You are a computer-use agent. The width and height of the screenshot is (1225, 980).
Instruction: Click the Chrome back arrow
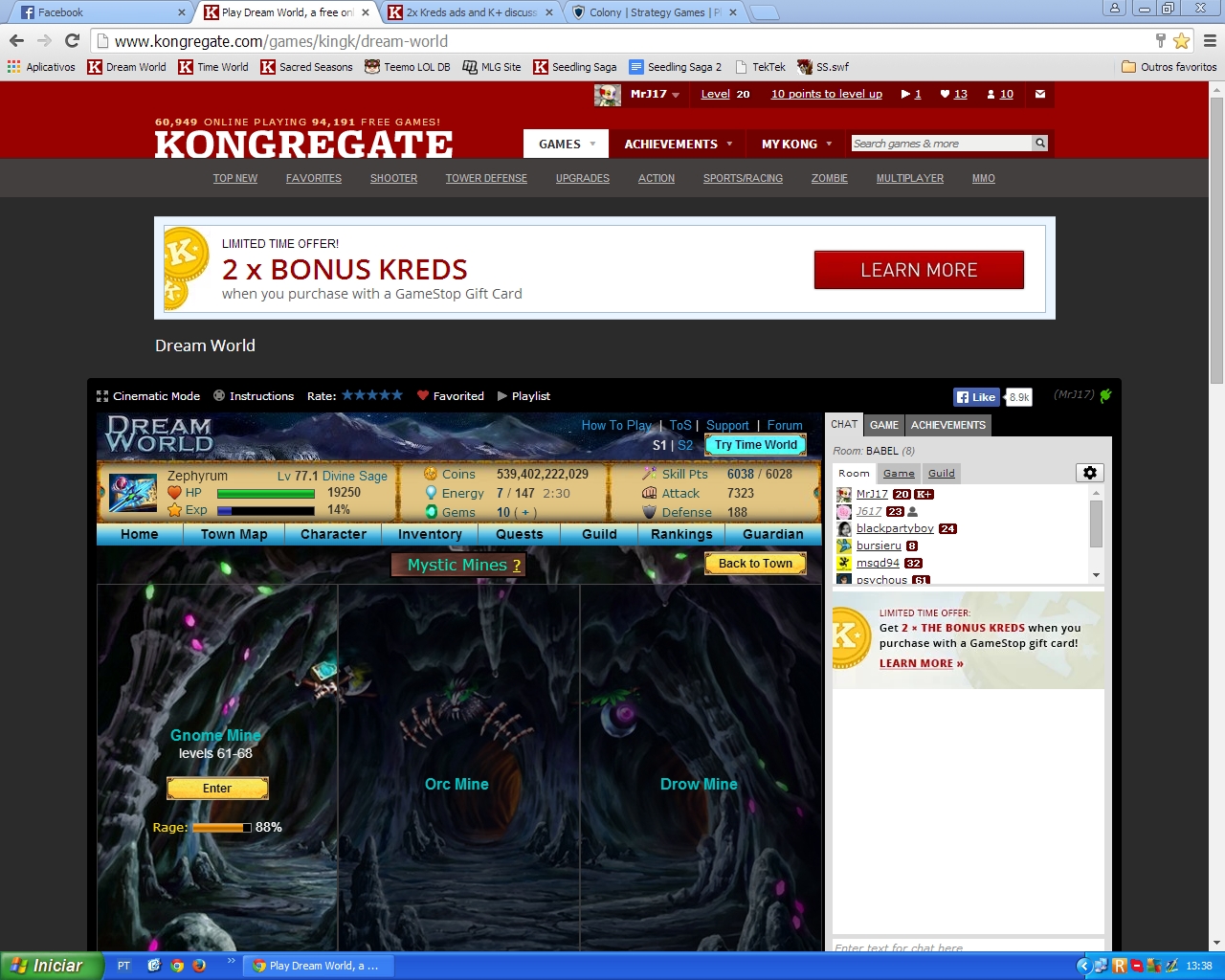pyautogui.click(x=16, y=41)
